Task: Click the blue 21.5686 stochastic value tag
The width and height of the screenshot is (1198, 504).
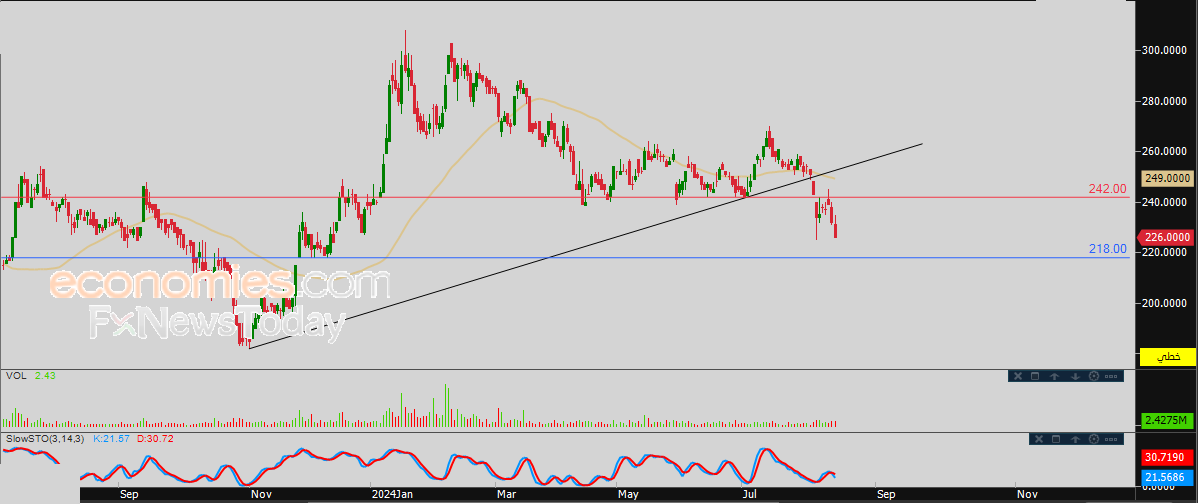Action: pyautogui.click(x=1167, y=477)
